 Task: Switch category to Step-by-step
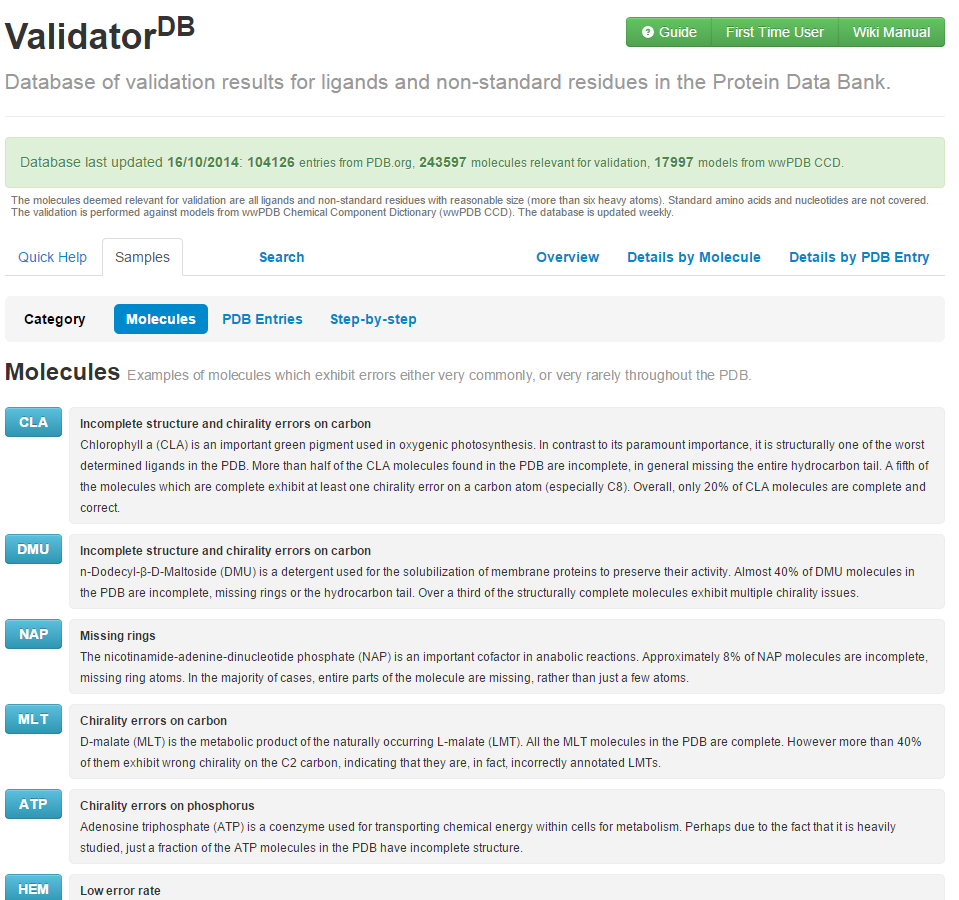(373, 319)
